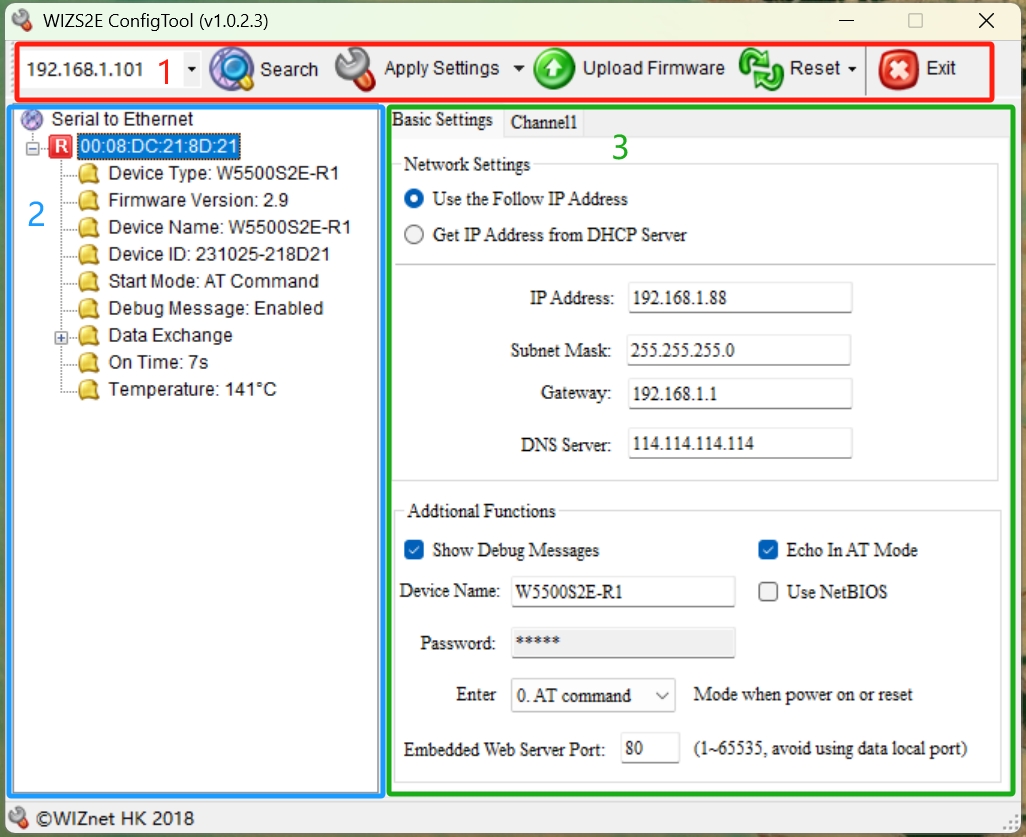Viewport: 1026px width, 837px height.
Task: Open the Basic Settings tab
Action: [442, 120]
